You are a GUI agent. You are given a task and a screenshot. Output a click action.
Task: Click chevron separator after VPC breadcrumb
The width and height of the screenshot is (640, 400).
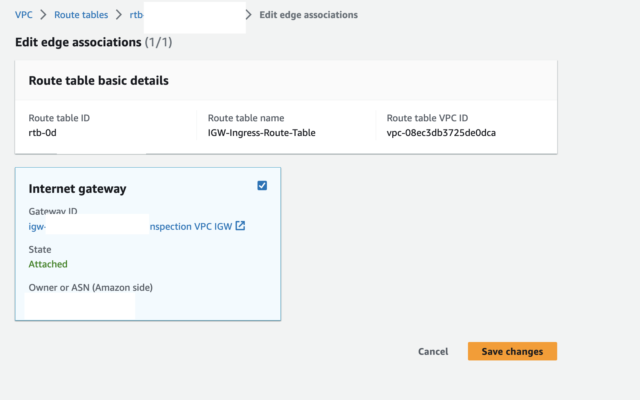click(43, 15)
